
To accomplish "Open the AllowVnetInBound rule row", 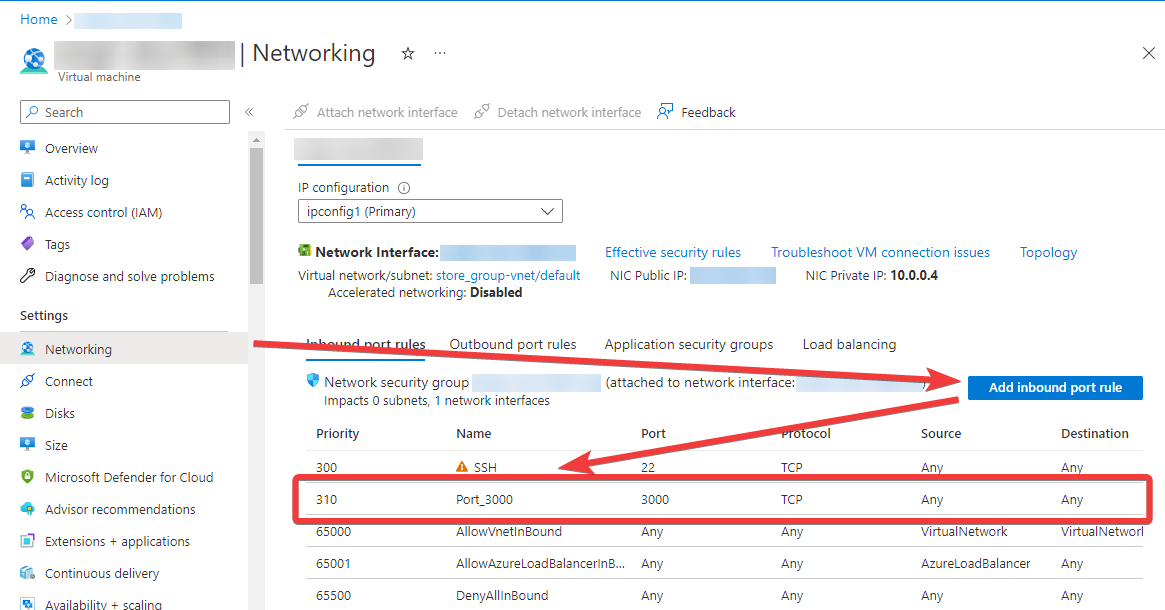I will (724, 531).
